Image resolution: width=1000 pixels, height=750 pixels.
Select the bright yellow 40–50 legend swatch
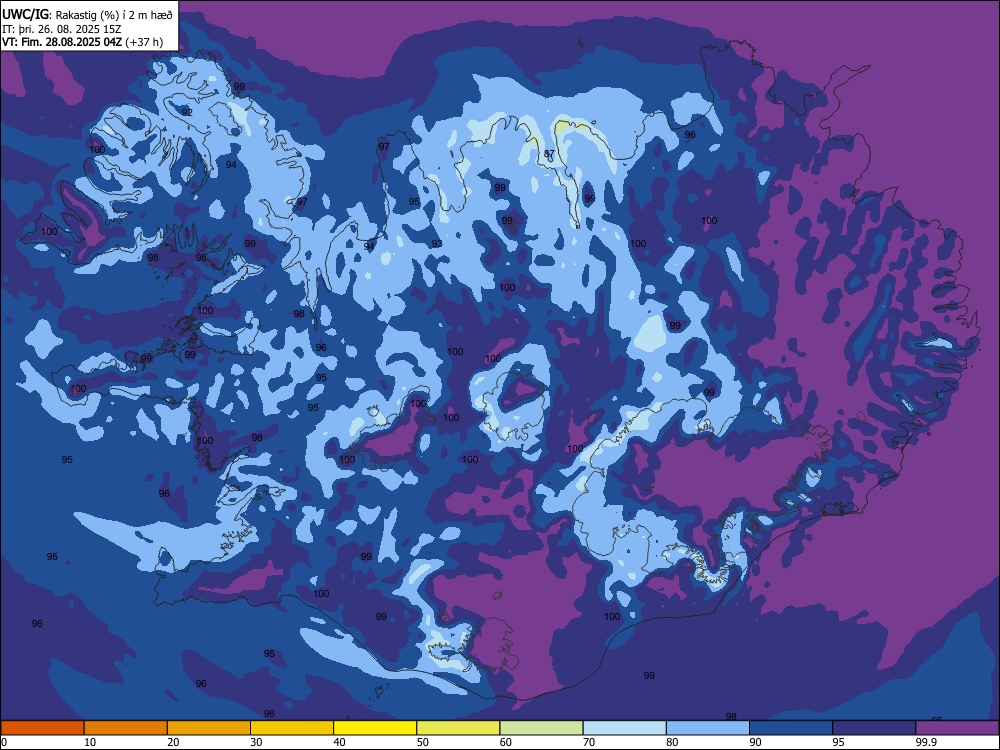click(375, 728)
